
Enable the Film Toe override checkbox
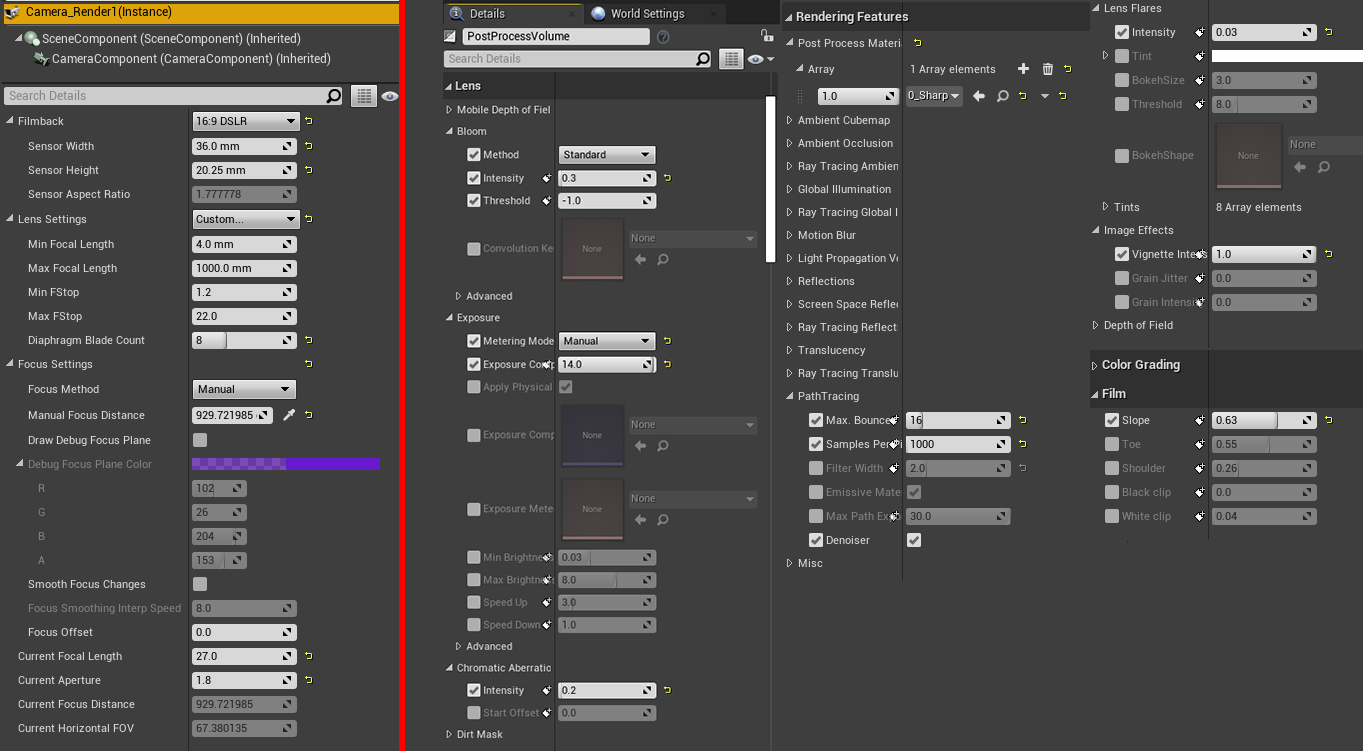coord(1112,444)
